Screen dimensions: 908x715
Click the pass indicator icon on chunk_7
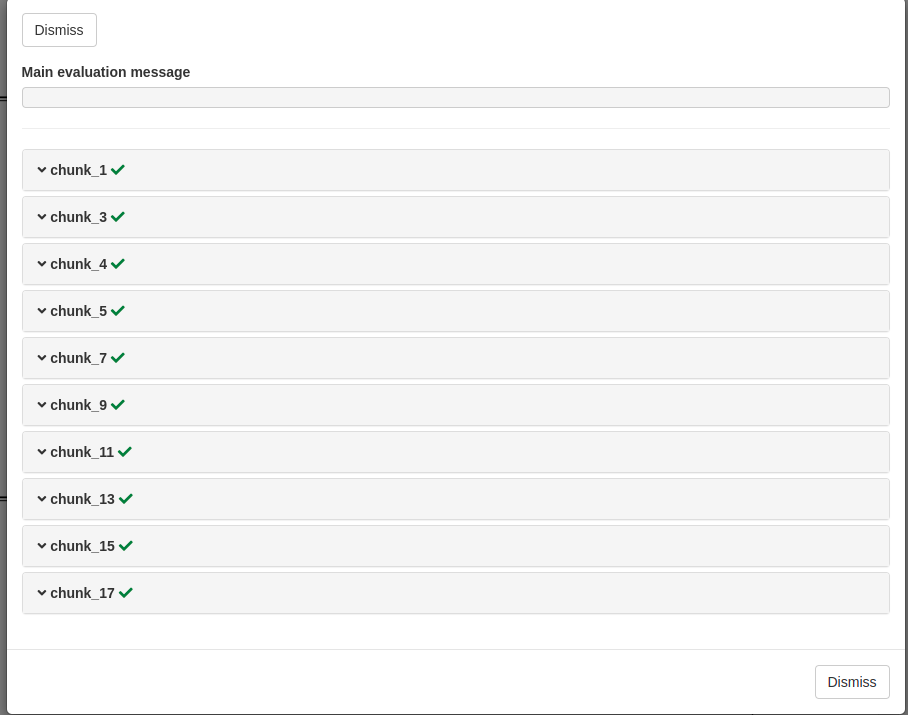point(118,358)
